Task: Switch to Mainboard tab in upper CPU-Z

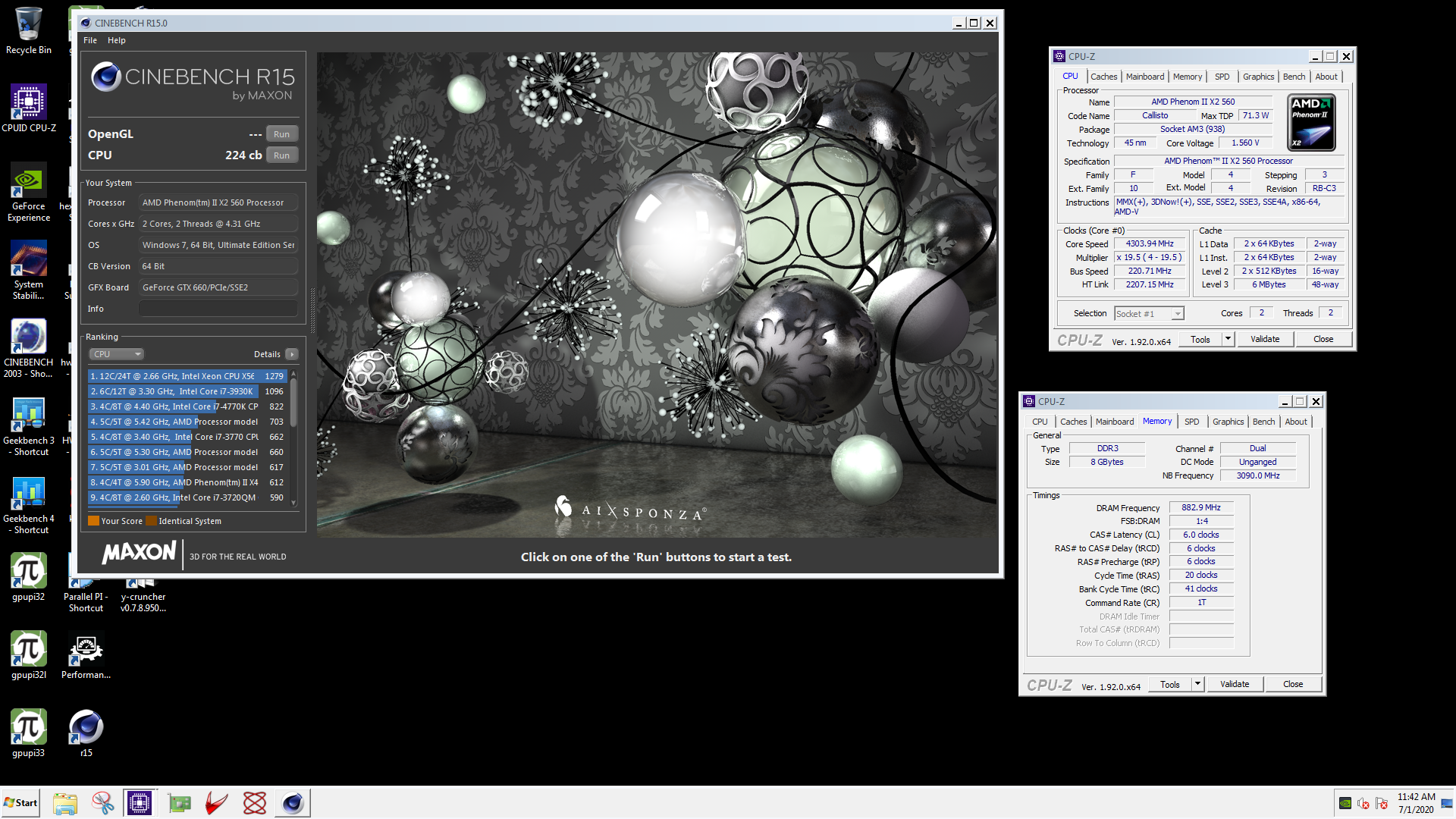Action: pos(1144,77)
